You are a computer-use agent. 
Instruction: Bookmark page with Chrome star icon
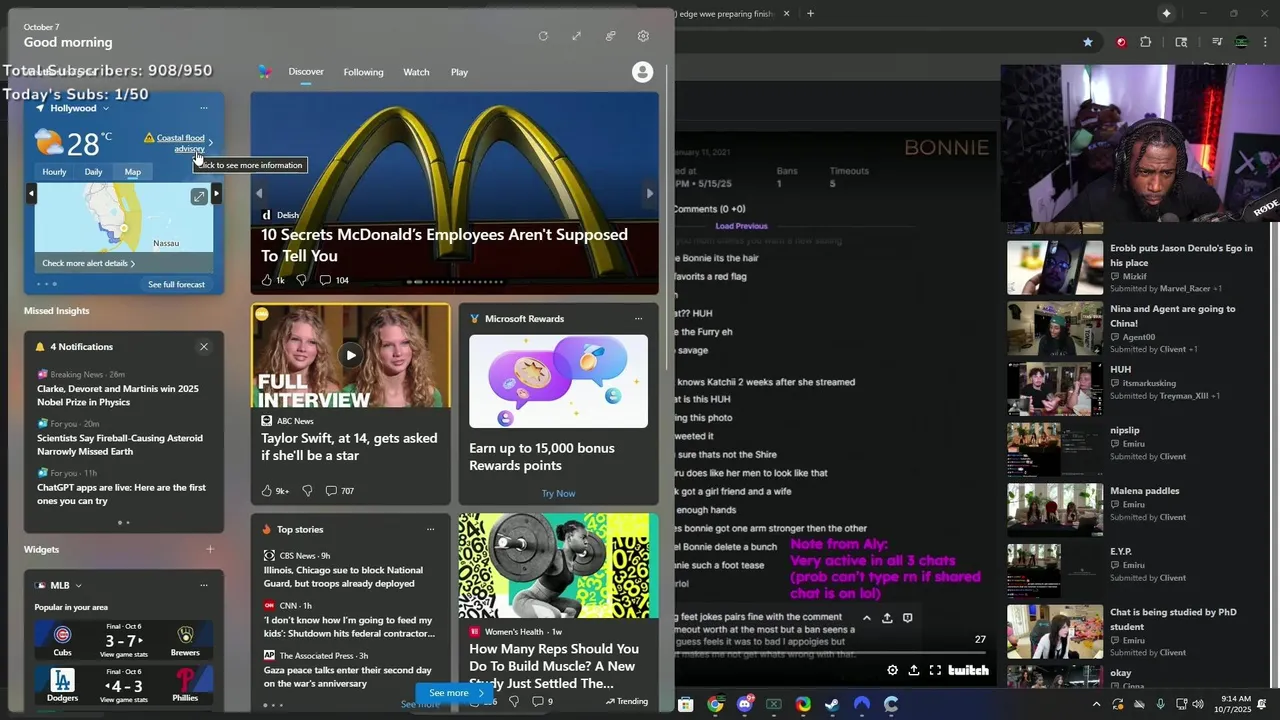click(x=1088, y=42)
